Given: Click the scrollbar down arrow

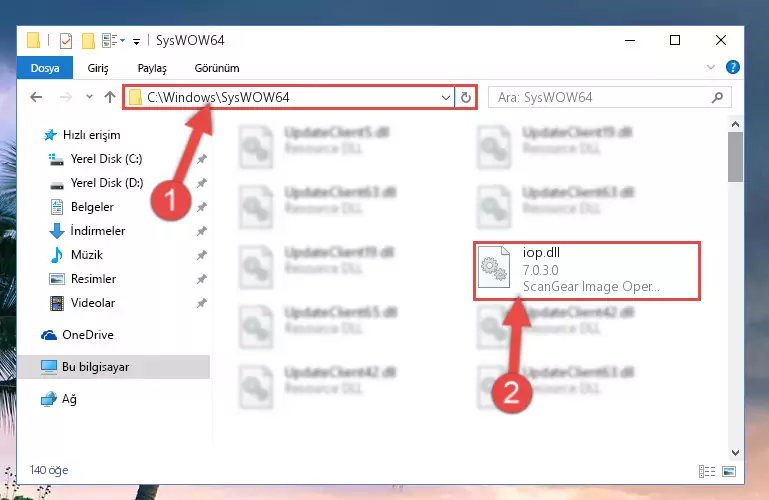Looking at the screenshot, I should (735, 452).
